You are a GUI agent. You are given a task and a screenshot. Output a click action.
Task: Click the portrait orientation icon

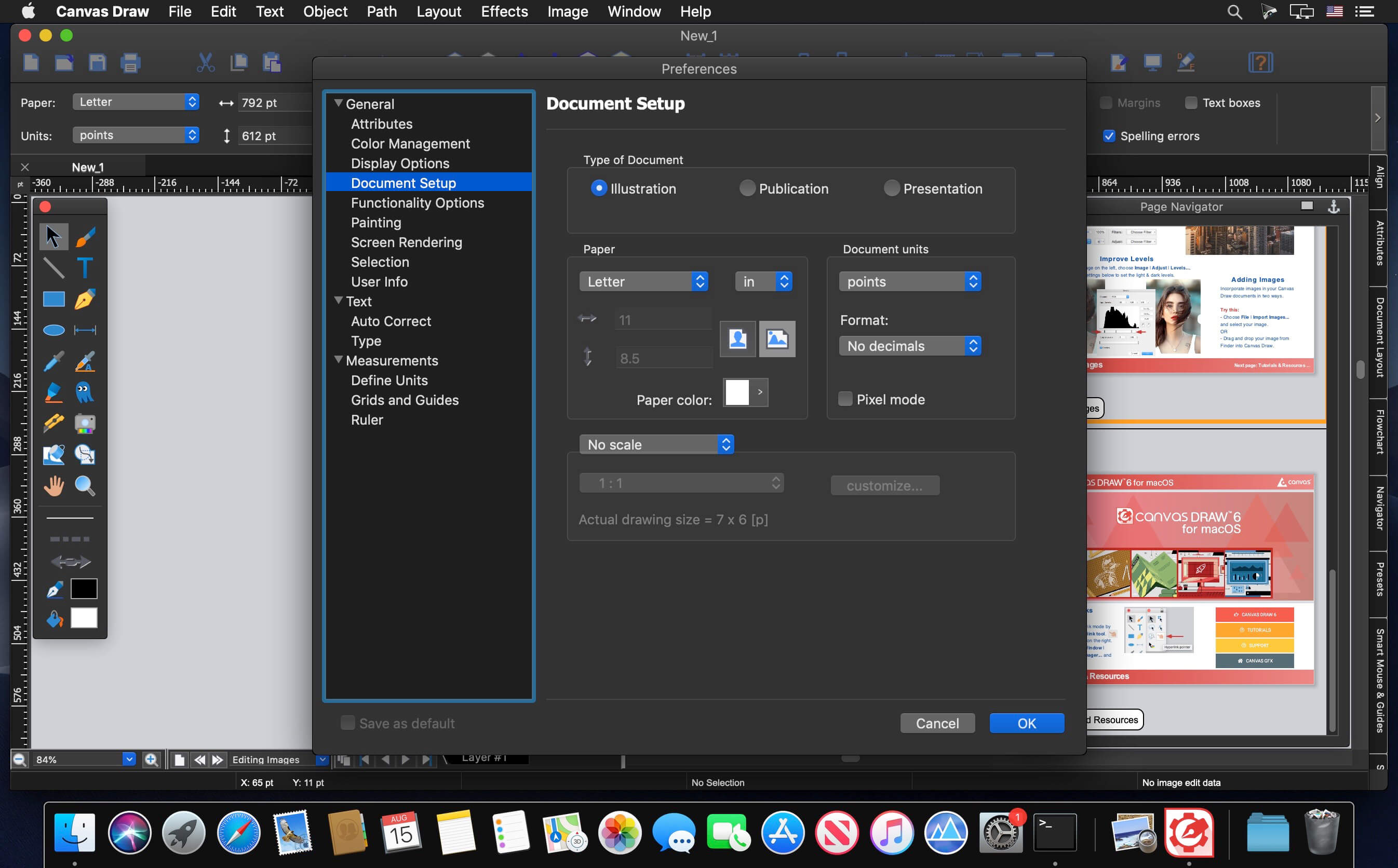point(737,338)
